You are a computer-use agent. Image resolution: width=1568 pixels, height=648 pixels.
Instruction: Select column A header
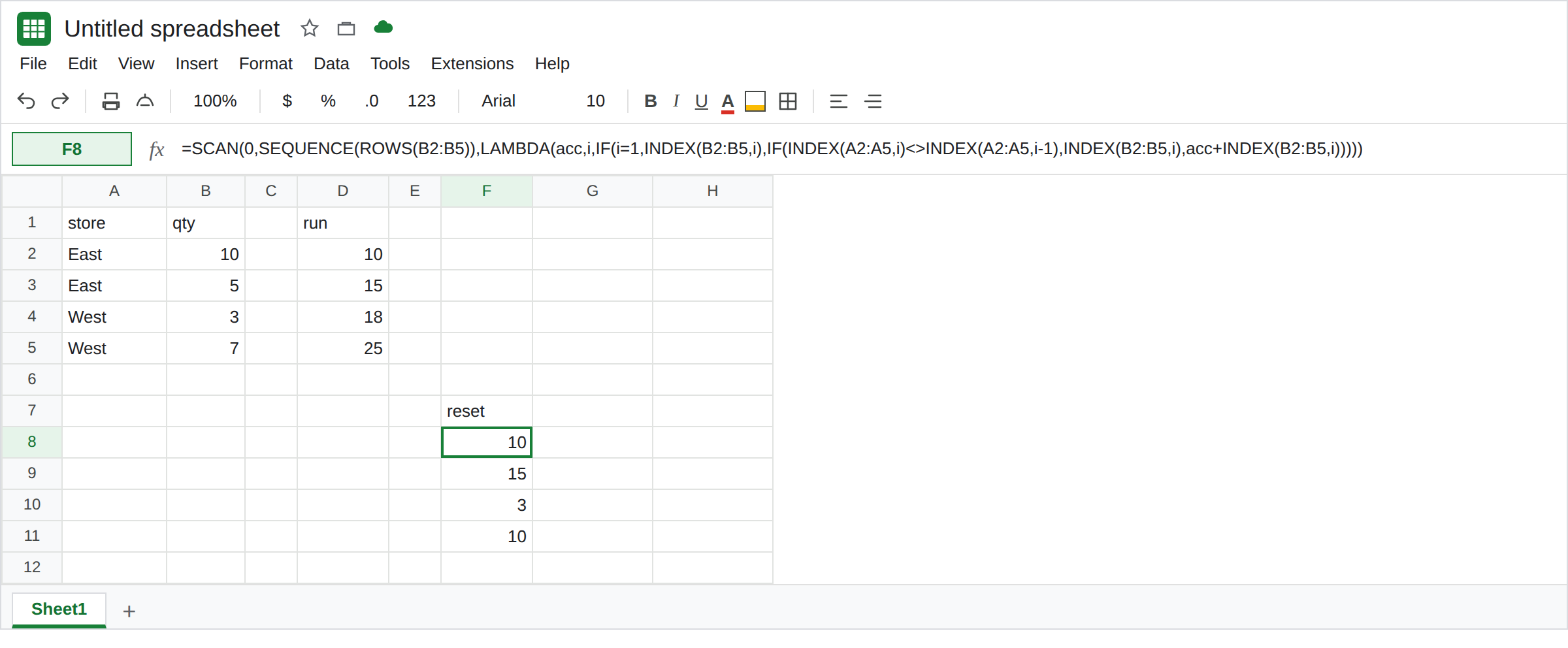[x=114, y=191]
